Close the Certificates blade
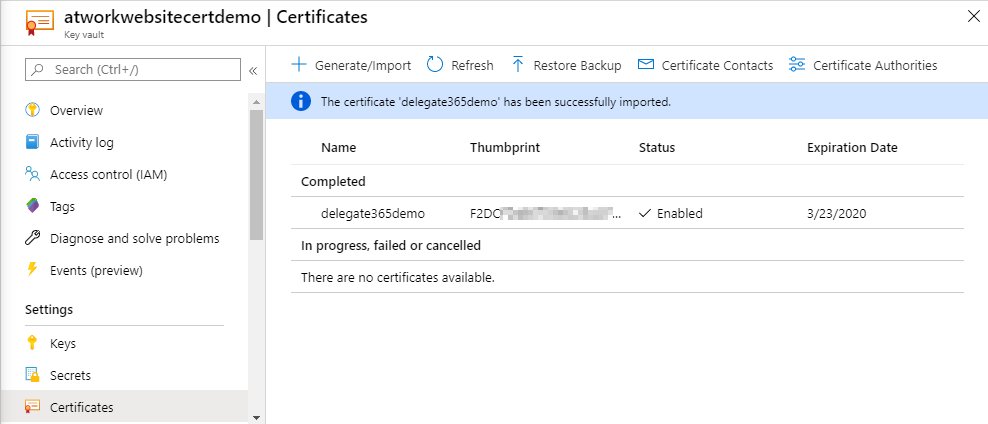Image resolution: width=988 pixels, height=424 pixels. pos(974,15)
